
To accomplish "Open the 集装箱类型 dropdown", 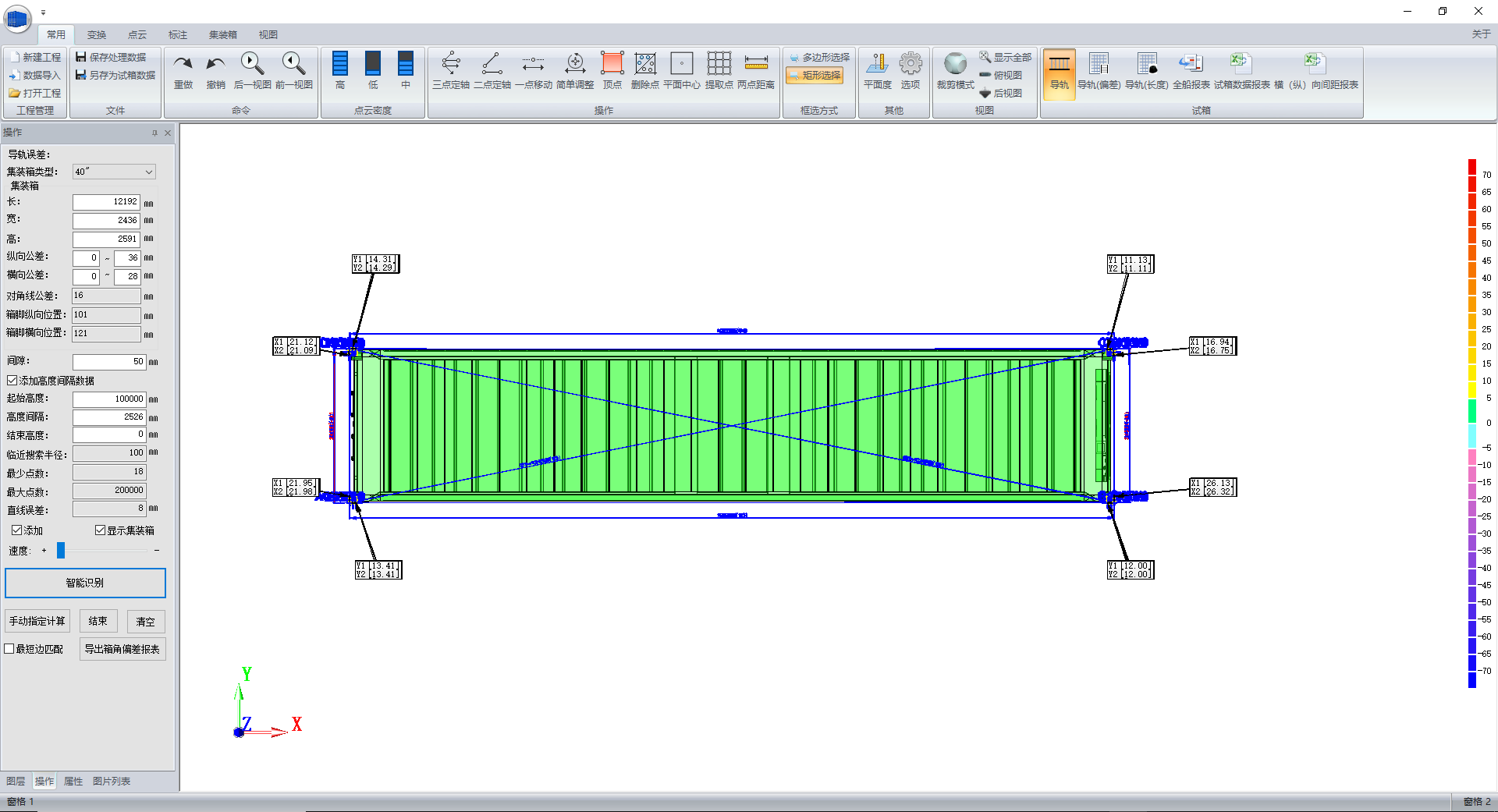I will coord(115,172).
